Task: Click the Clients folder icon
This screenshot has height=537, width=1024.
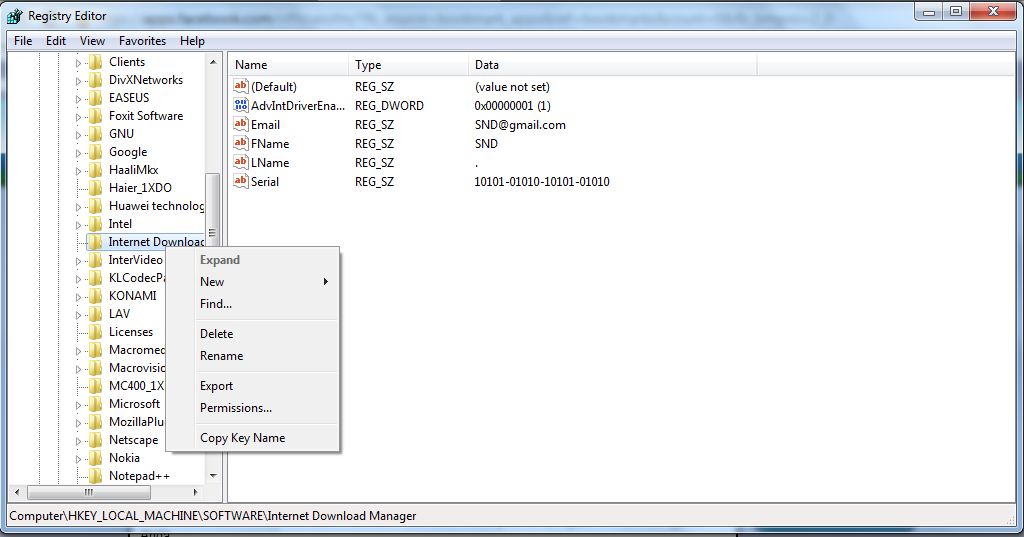Action: (x=95, y=62)
